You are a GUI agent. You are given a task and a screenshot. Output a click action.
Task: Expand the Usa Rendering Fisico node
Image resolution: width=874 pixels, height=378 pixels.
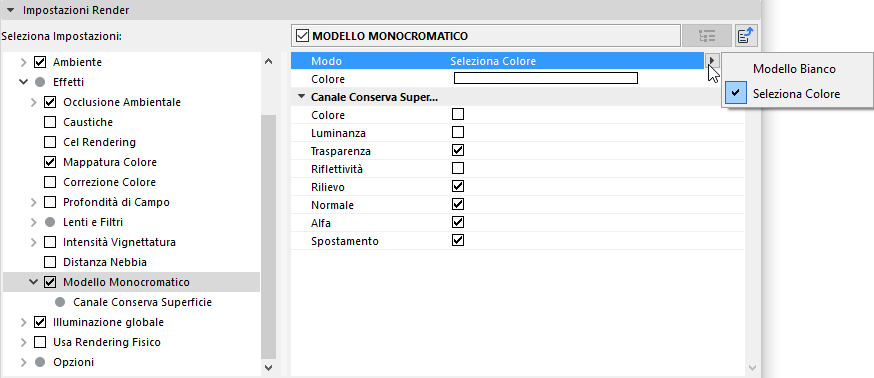click(x=23, y=342)
